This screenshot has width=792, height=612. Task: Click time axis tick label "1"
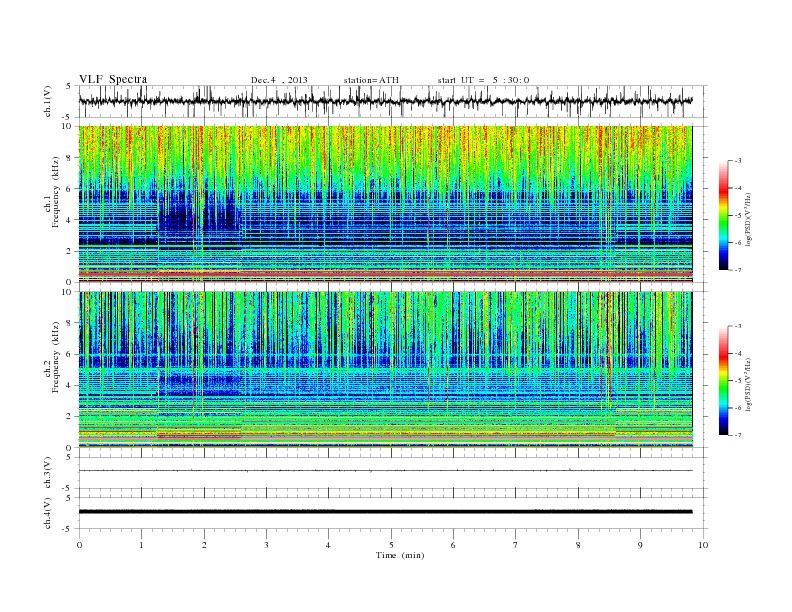(x=141, y=545)
